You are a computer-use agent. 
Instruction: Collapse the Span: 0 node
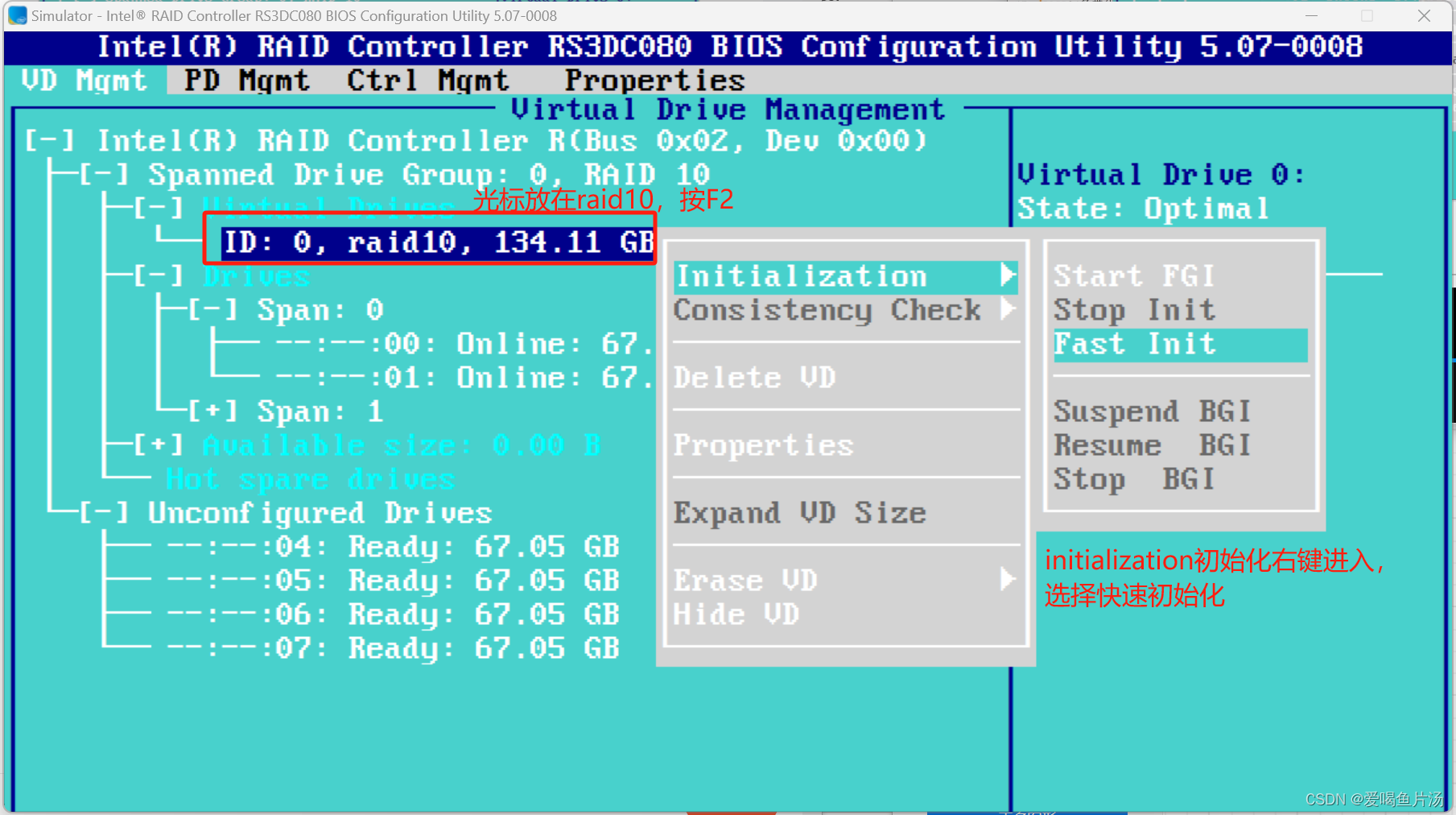point(213,310)
